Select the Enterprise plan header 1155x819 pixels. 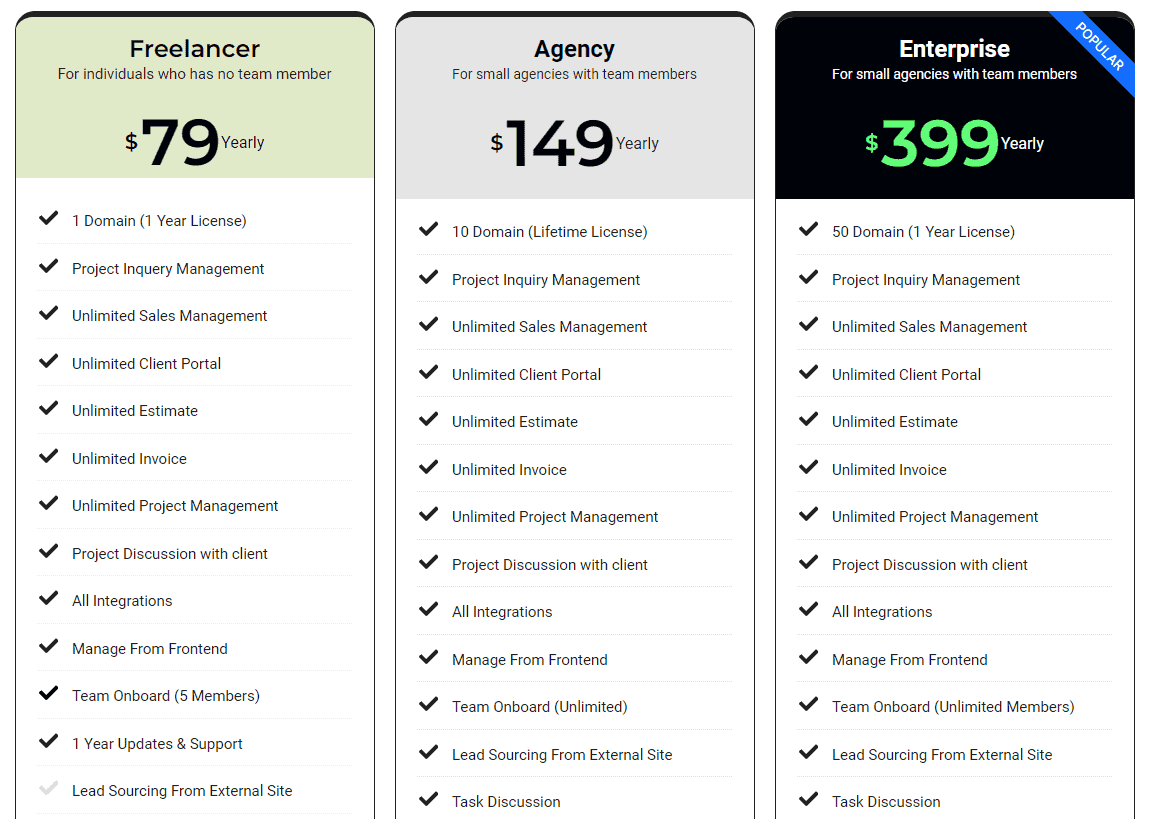[x=954, y=48]
